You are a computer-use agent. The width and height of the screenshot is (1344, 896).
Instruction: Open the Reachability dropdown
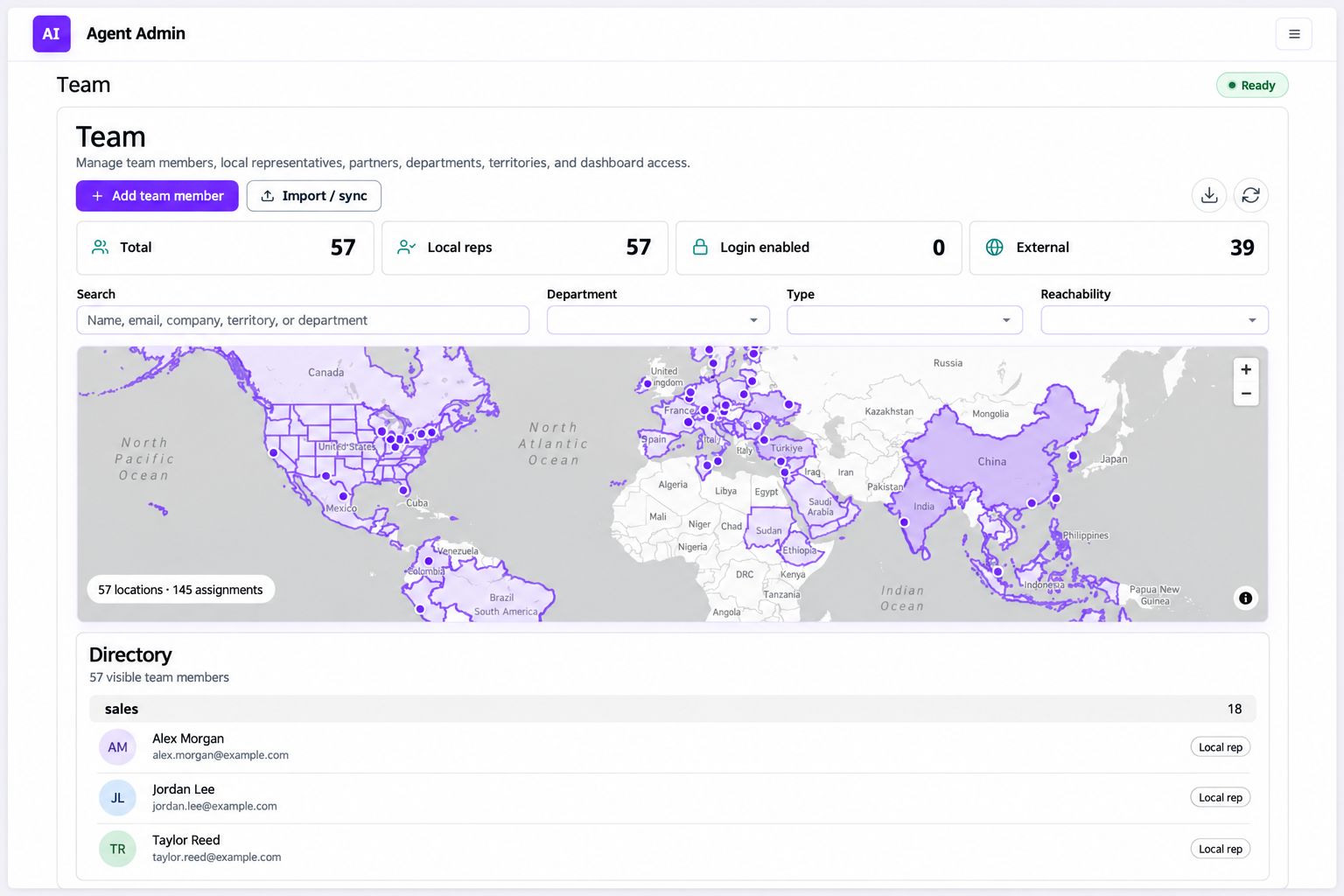1154,320
